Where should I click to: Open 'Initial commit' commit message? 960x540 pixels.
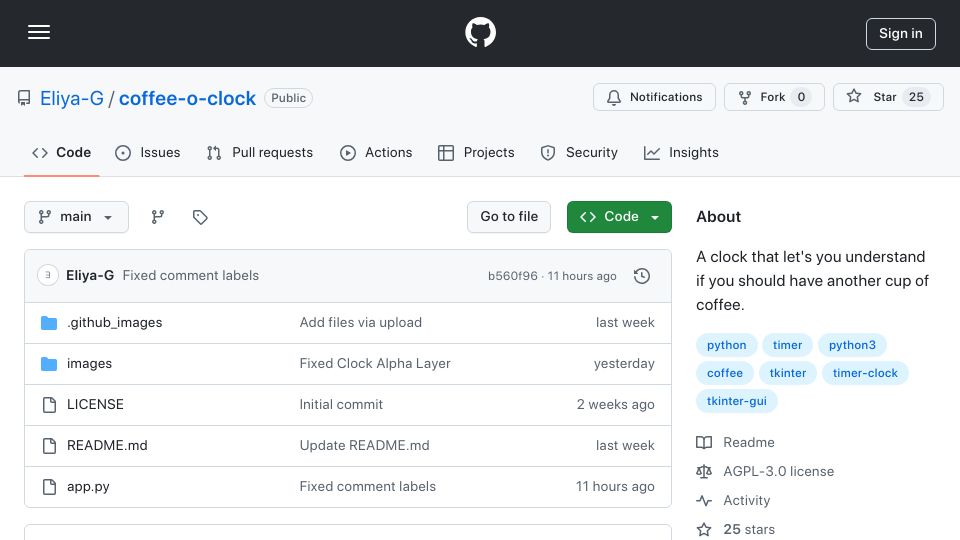tap(341, 405)
